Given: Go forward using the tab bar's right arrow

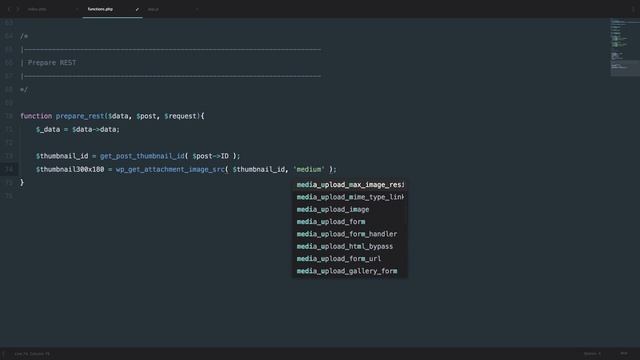Looking at the screenshot, I should pyautogui.click(x=18, y=9).
